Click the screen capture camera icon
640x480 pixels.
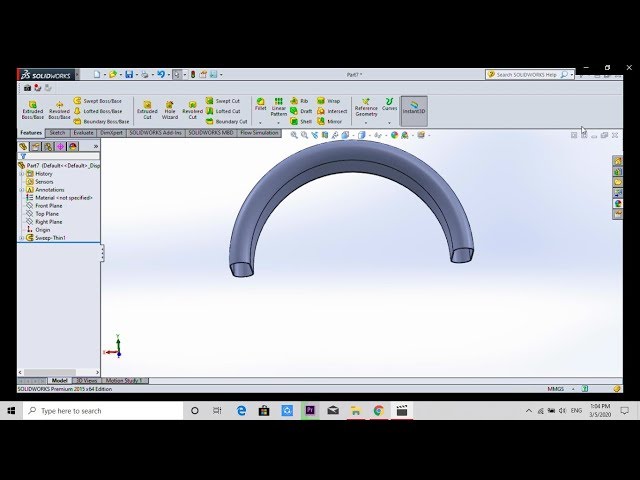pos(27,88)
